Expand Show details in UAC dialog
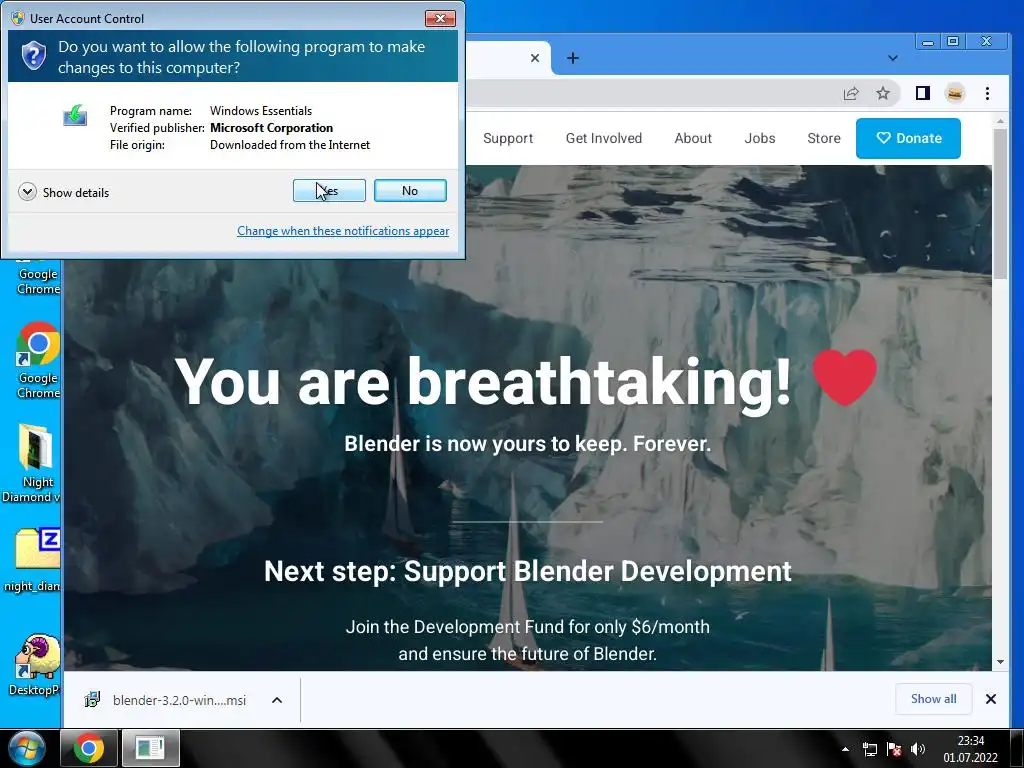This screenshot has width=1024, height=768. (x=64, y=192)
